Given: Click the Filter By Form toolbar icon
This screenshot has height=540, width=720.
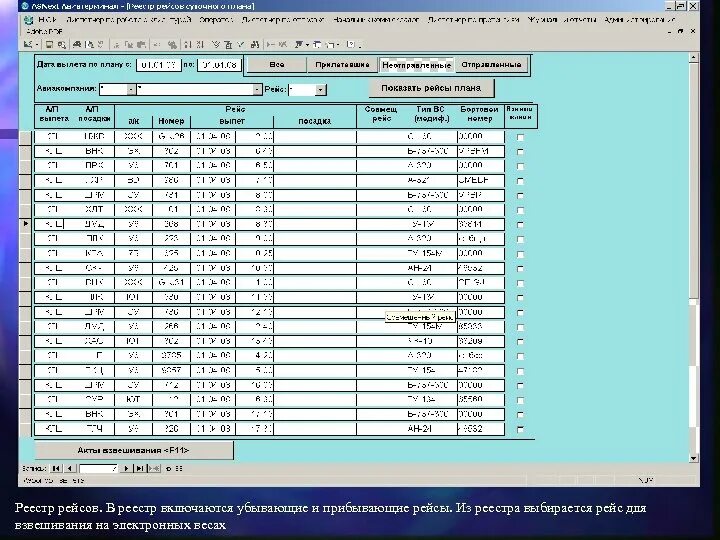Looking at the screenshot, I should click(x=228, y=45).
